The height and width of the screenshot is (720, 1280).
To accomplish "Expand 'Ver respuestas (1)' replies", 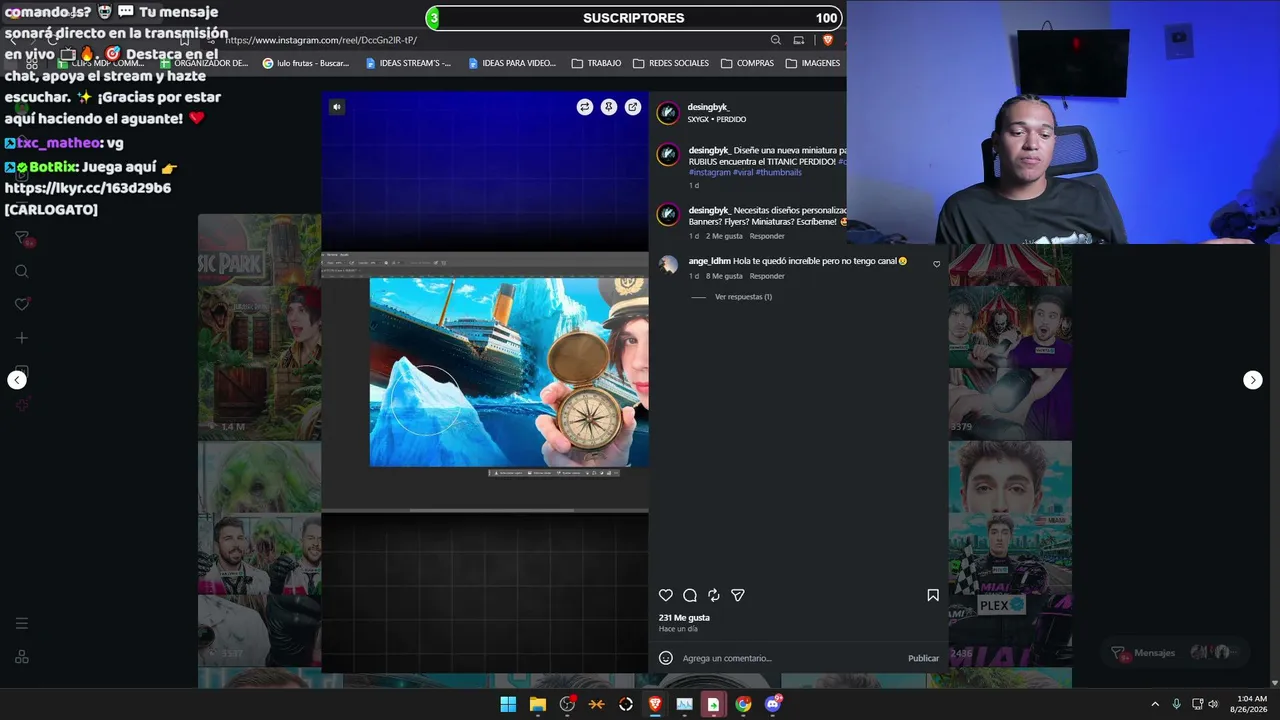I will coord(743,297).
